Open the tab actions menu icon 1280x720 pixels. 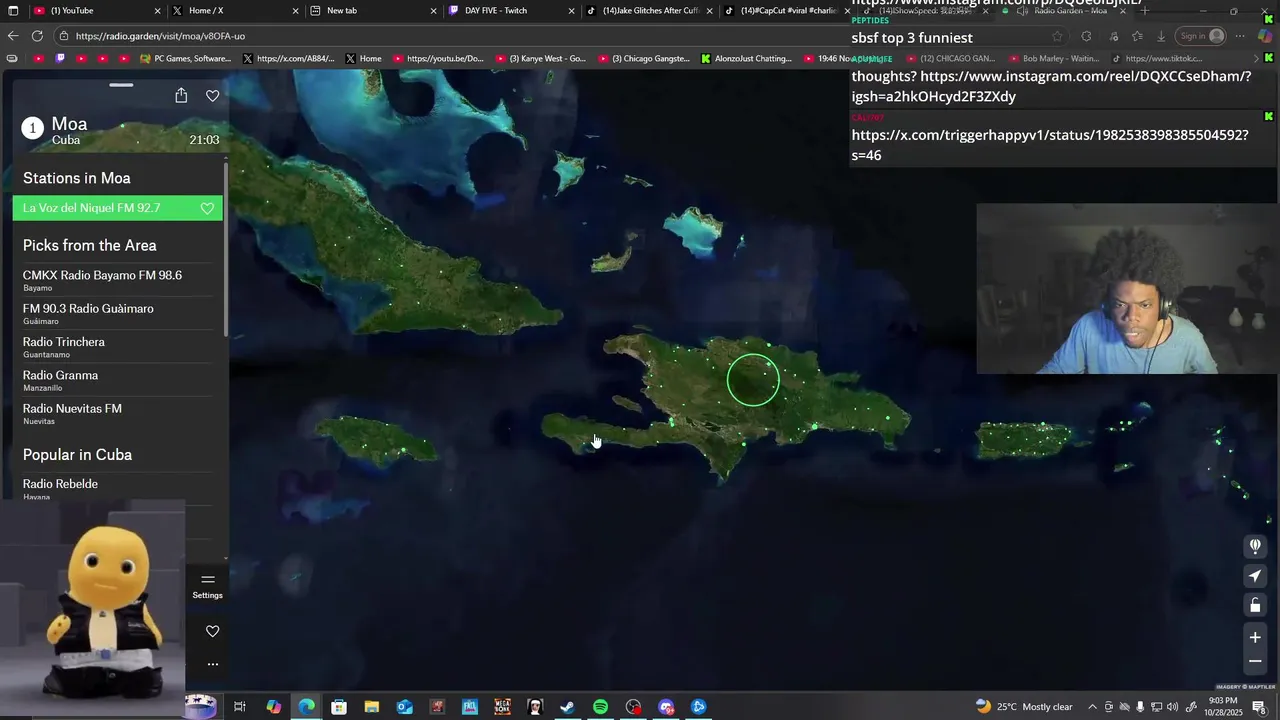coord(13,11)
